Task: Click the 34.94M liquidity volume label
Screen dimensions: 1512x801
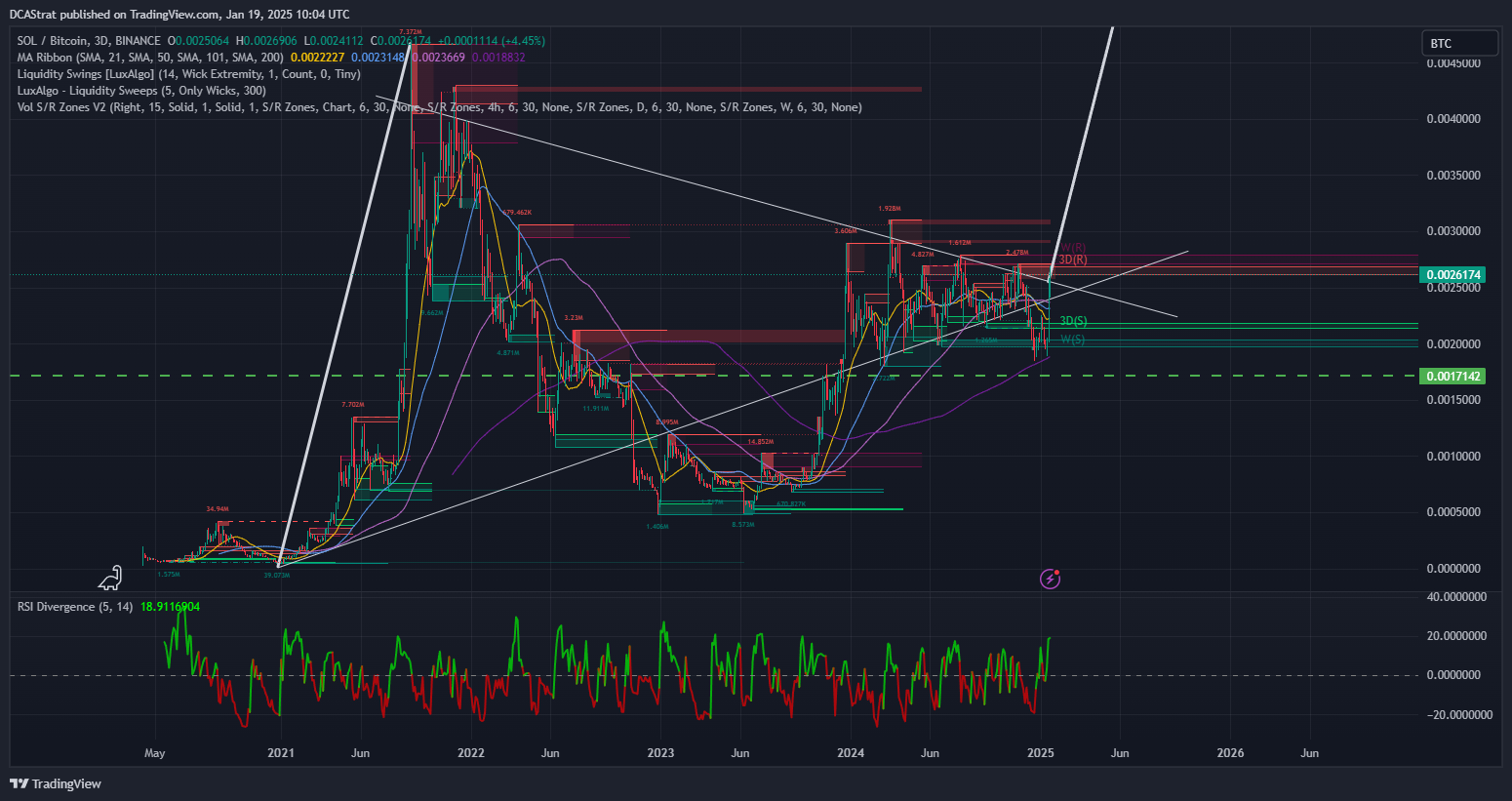Action: tap(218, 509)
